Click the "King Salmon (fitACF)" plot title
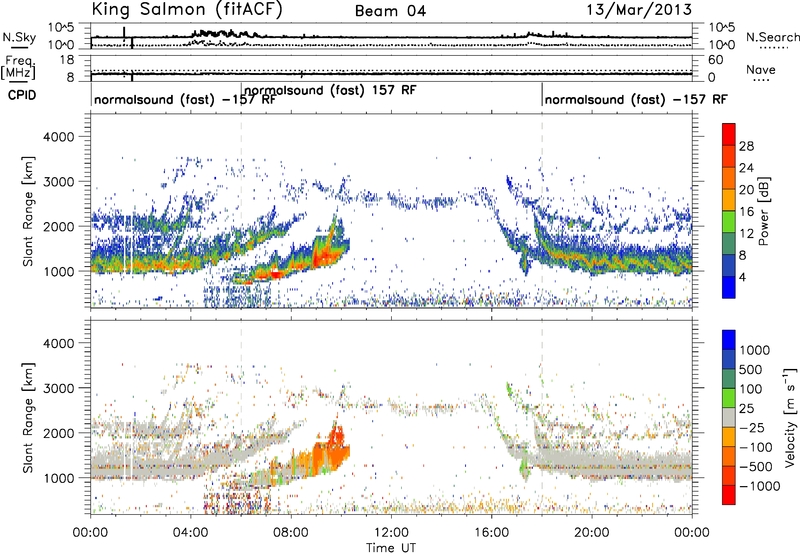This screenshot has height=554, width=800. pyautogui.click(x=187, y=10)
